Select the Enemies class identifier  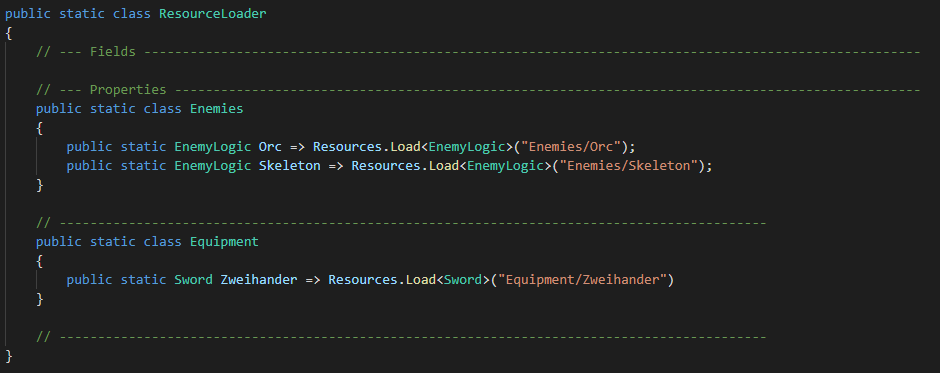tap(216, 109)
